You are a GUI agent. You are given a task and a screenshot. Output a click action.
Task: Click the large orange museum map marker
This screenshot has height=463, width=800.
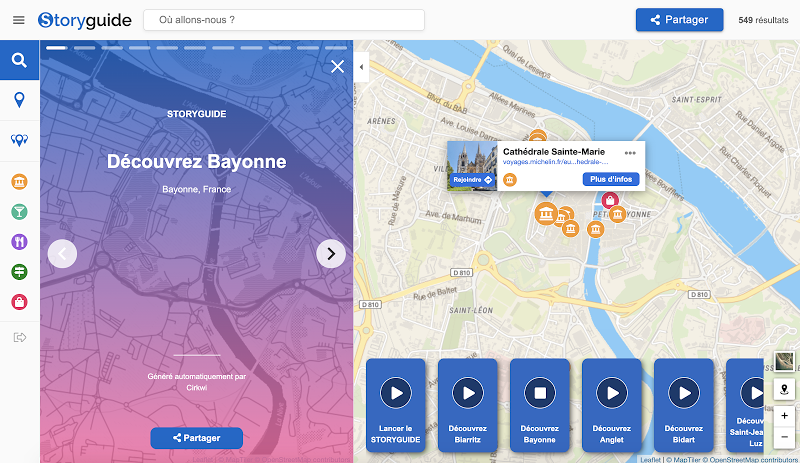pos(546,213)
